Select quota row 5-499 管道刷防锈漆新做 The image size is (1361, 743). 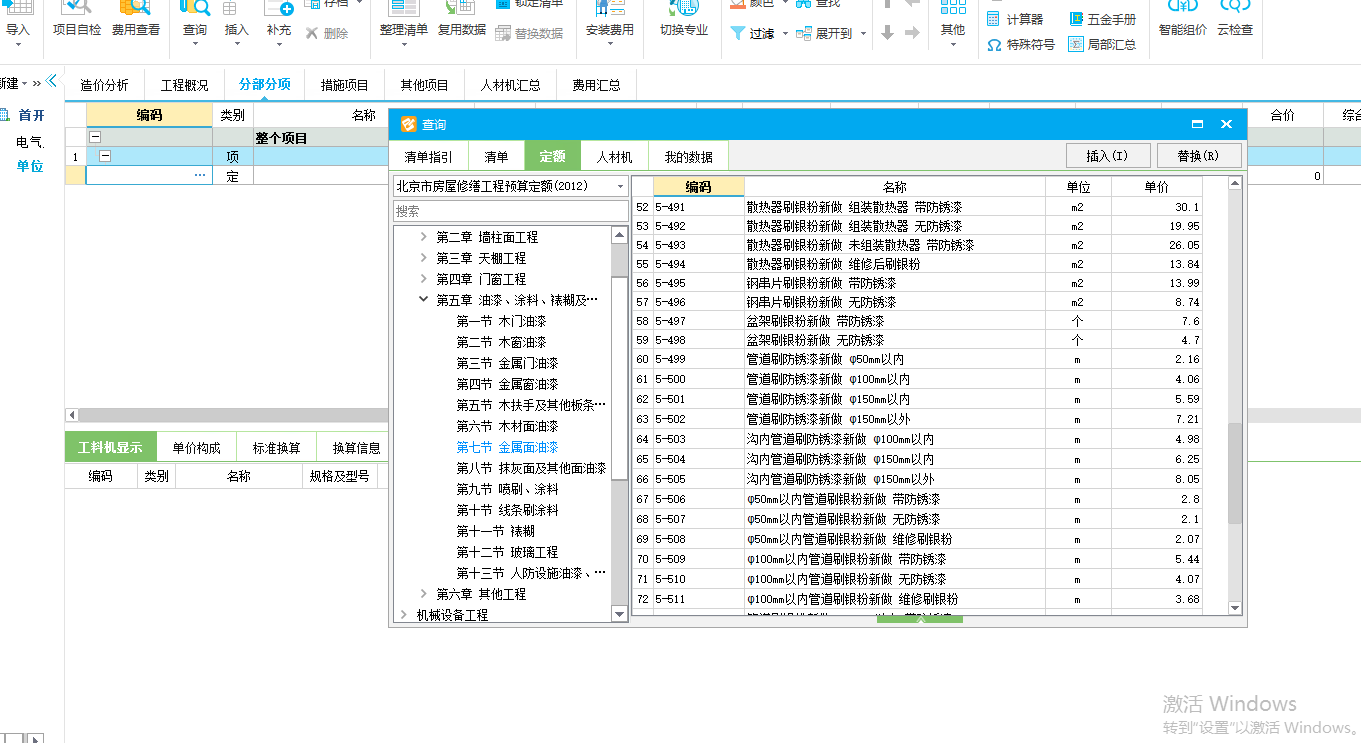coord(917,359)
